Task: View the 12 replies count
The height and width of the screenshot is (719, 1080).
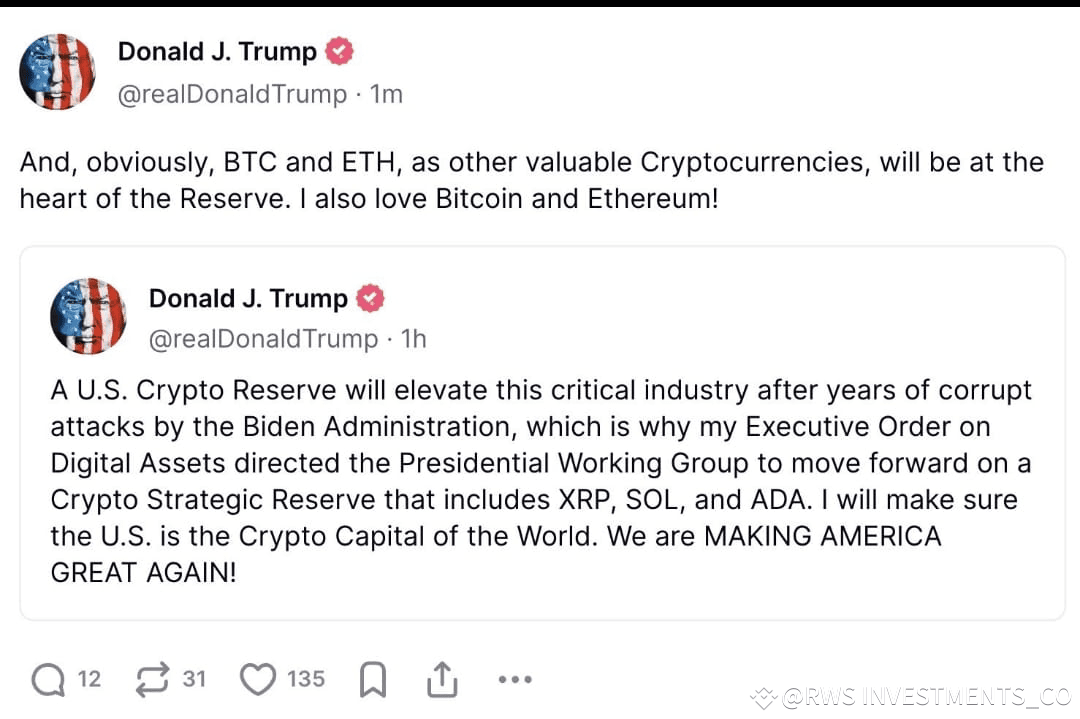Action: (x=89, y=679)
